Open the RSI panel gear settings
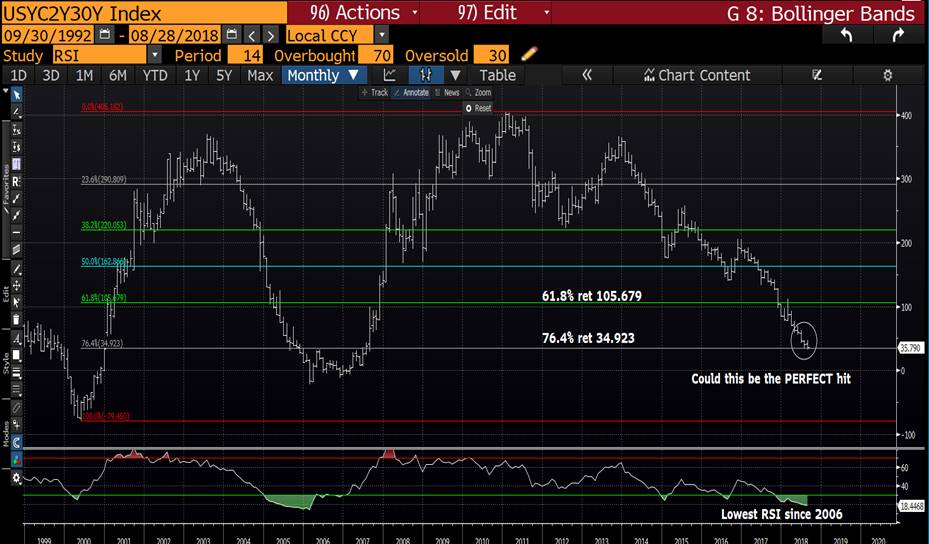This screenshot has width=929, height=544. pos(17,478)
